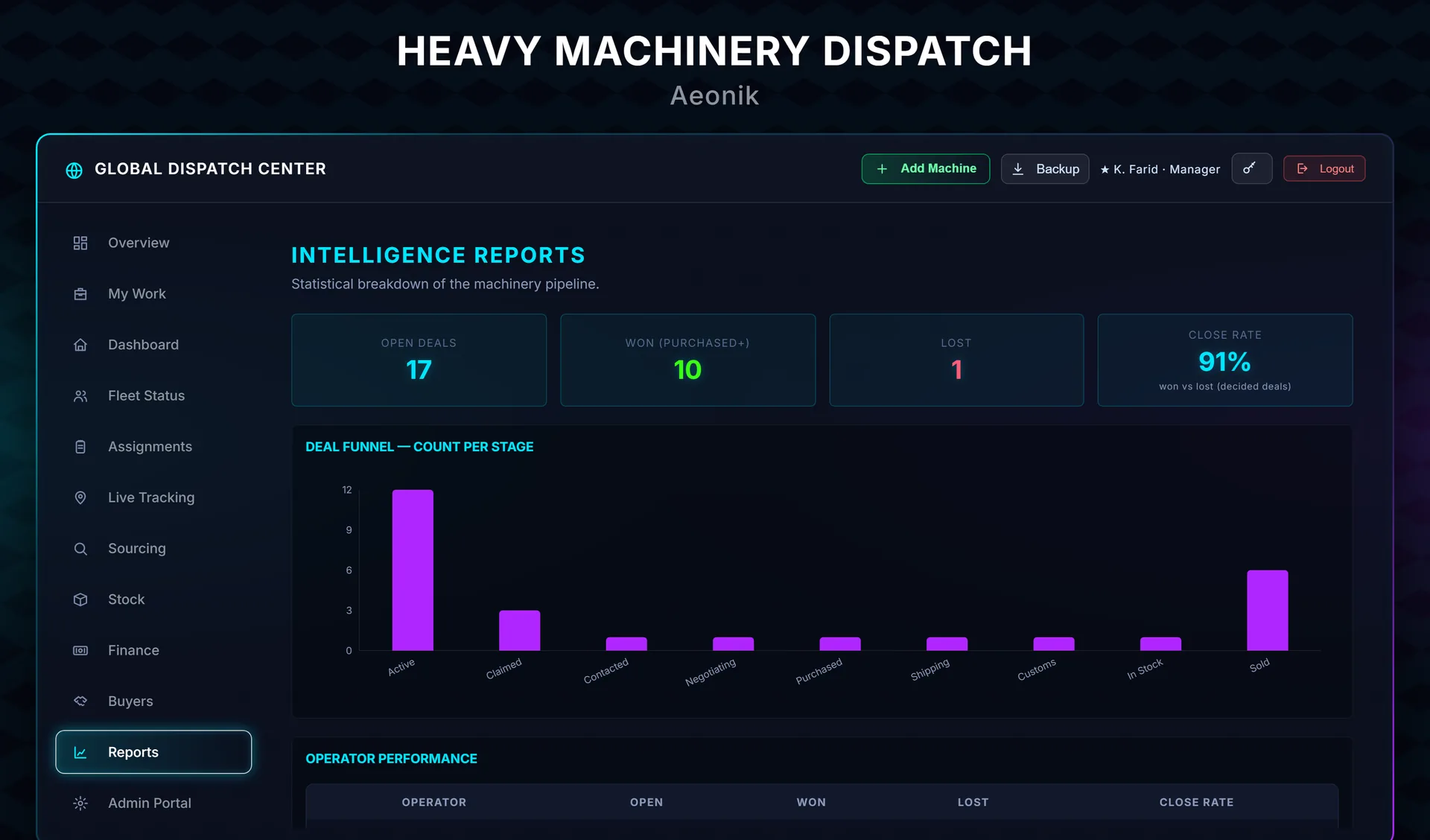Click the Negotiating bar in the chart
This screenshot has height=840, width=1430.
[x=733, y=644]
